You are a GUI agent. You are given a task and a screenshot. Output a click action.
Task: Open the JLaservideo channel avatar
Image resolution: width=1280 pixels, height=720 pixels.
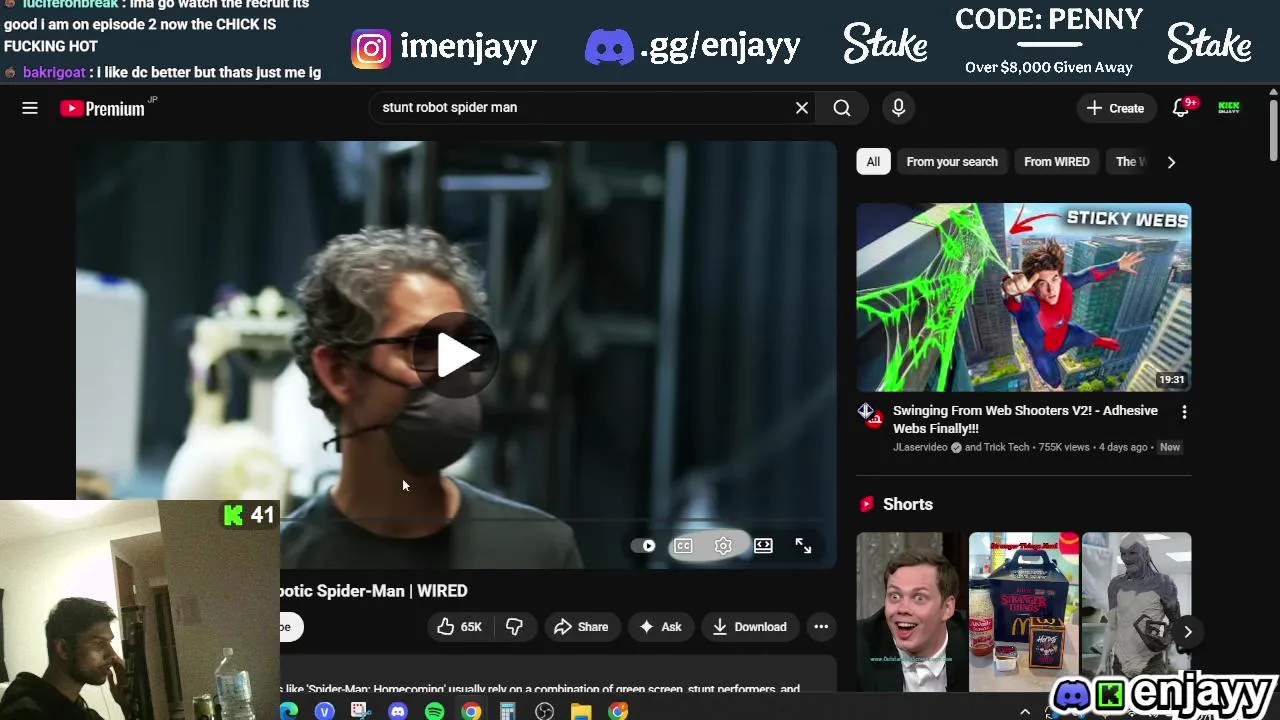(866, 413)
